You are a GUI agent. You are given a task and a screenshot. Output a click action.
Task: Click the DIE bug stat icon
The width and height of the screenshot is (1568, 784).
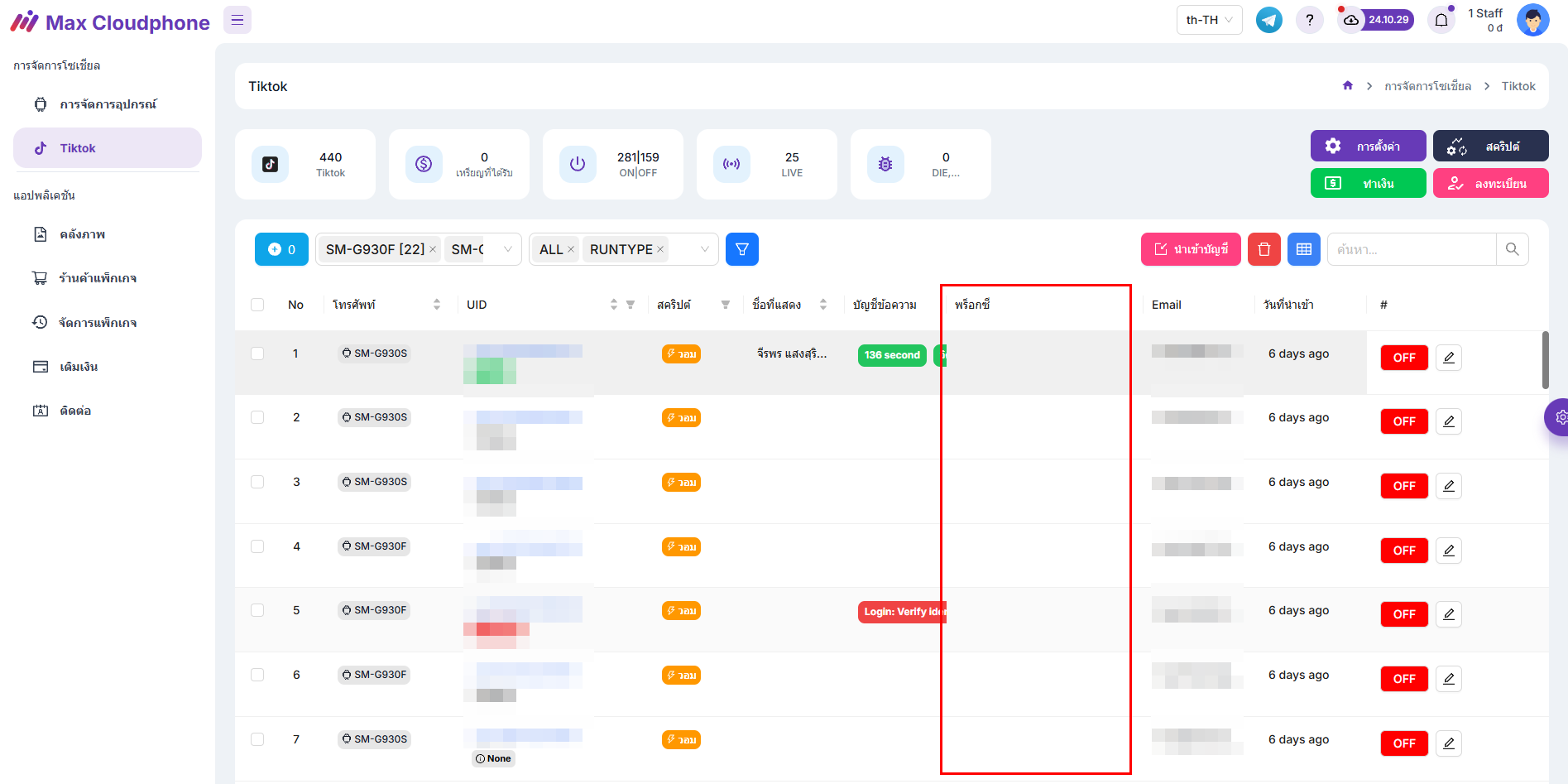(x=885, y=164)
